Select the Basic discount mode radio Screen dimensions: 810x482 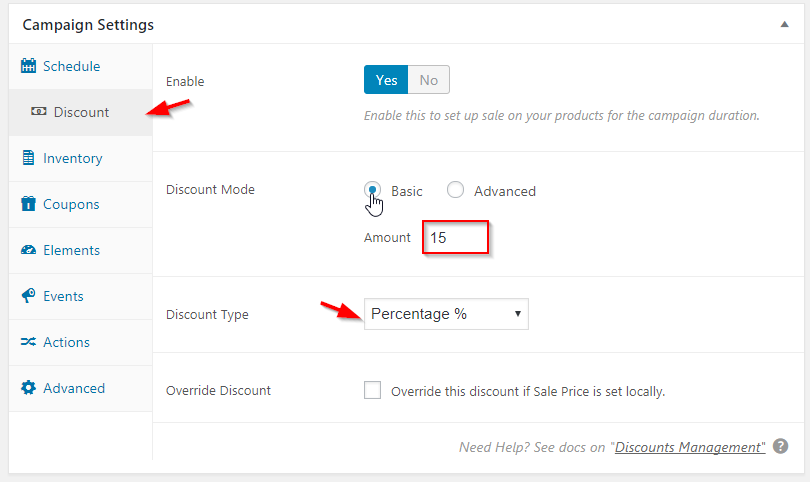coord(372,190)
